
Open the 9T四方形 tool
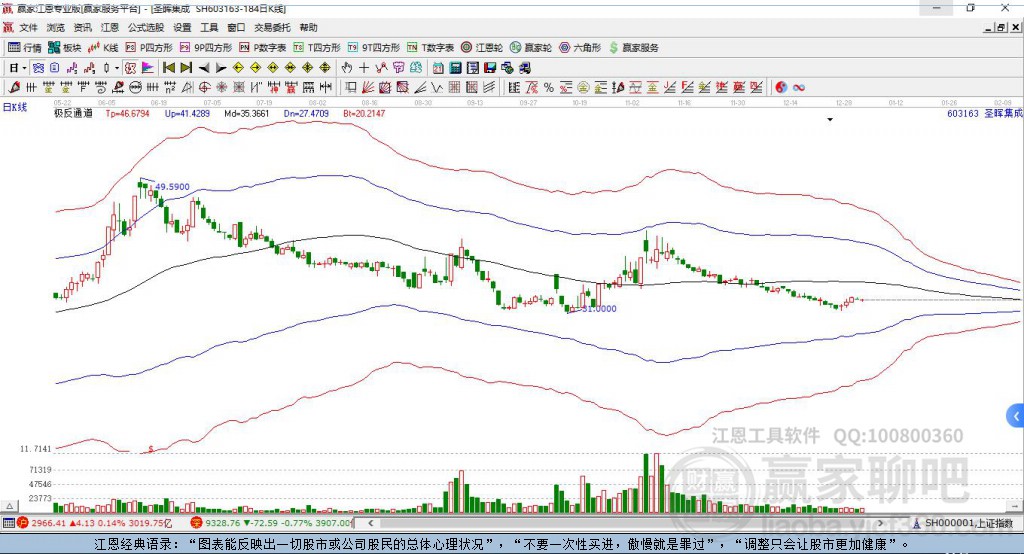(x=374, y=48)
